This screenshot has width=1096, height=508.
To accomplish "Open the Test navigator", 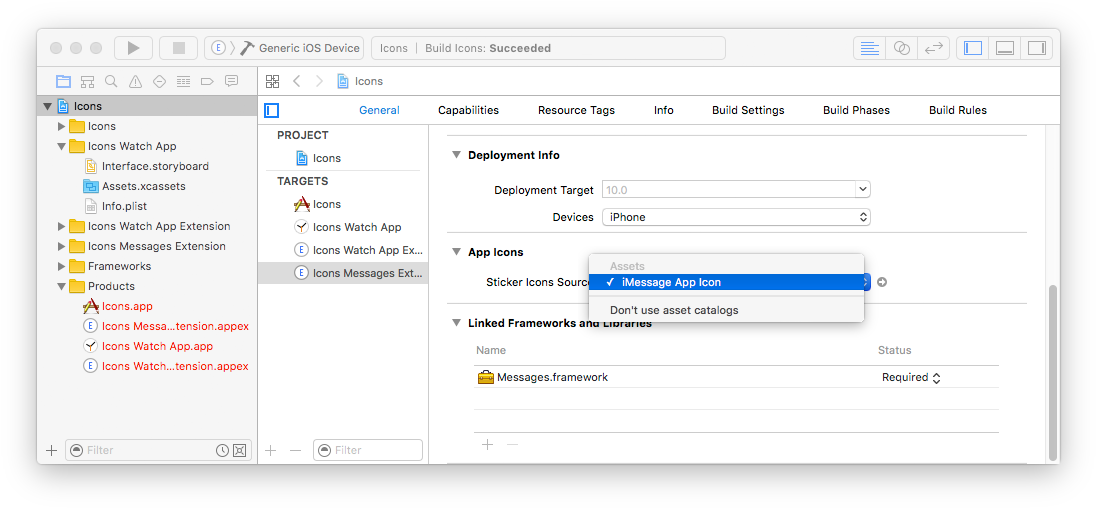I will pyautogui.click(x=159, y=82).
